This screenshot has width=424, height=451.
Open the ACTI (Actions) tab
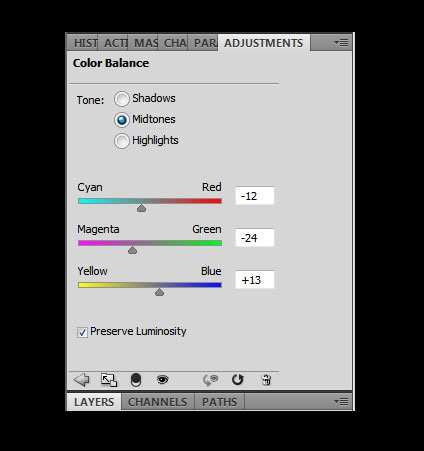tap(113, 43)
